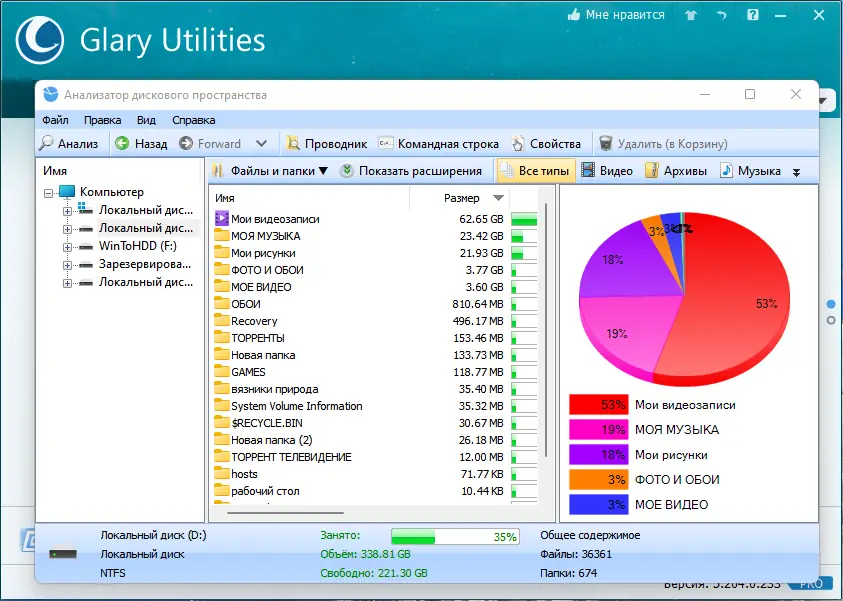Open the Правка menu
843x601 pixels.
point(102,120)
